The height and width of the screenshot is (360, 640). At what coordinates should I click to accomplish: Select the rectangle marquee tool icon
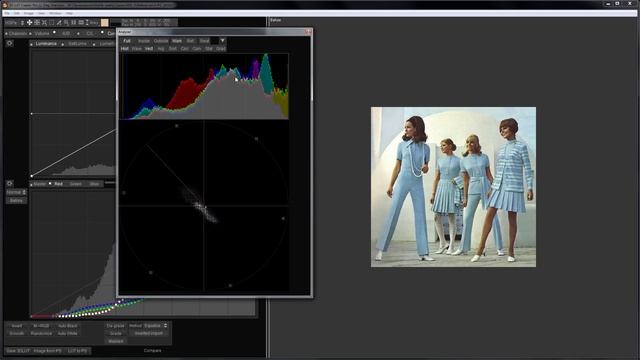coord(51,22)
